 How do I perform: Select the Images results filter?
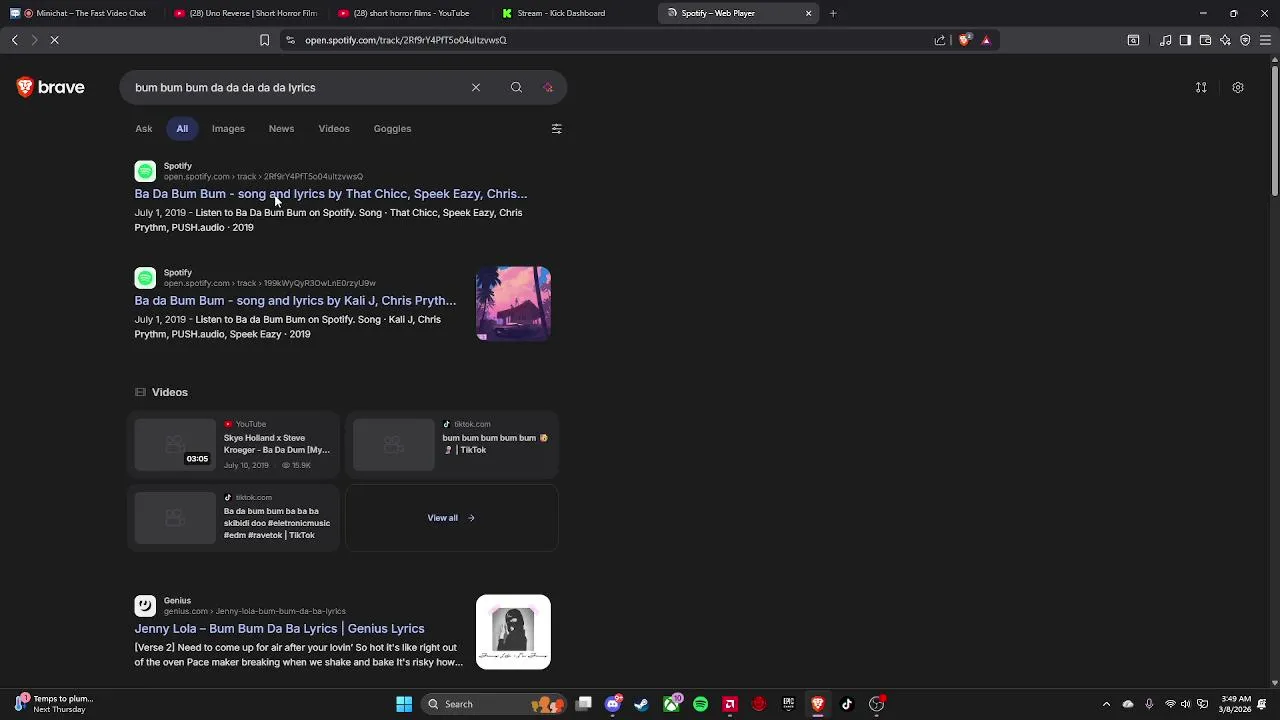228,129
